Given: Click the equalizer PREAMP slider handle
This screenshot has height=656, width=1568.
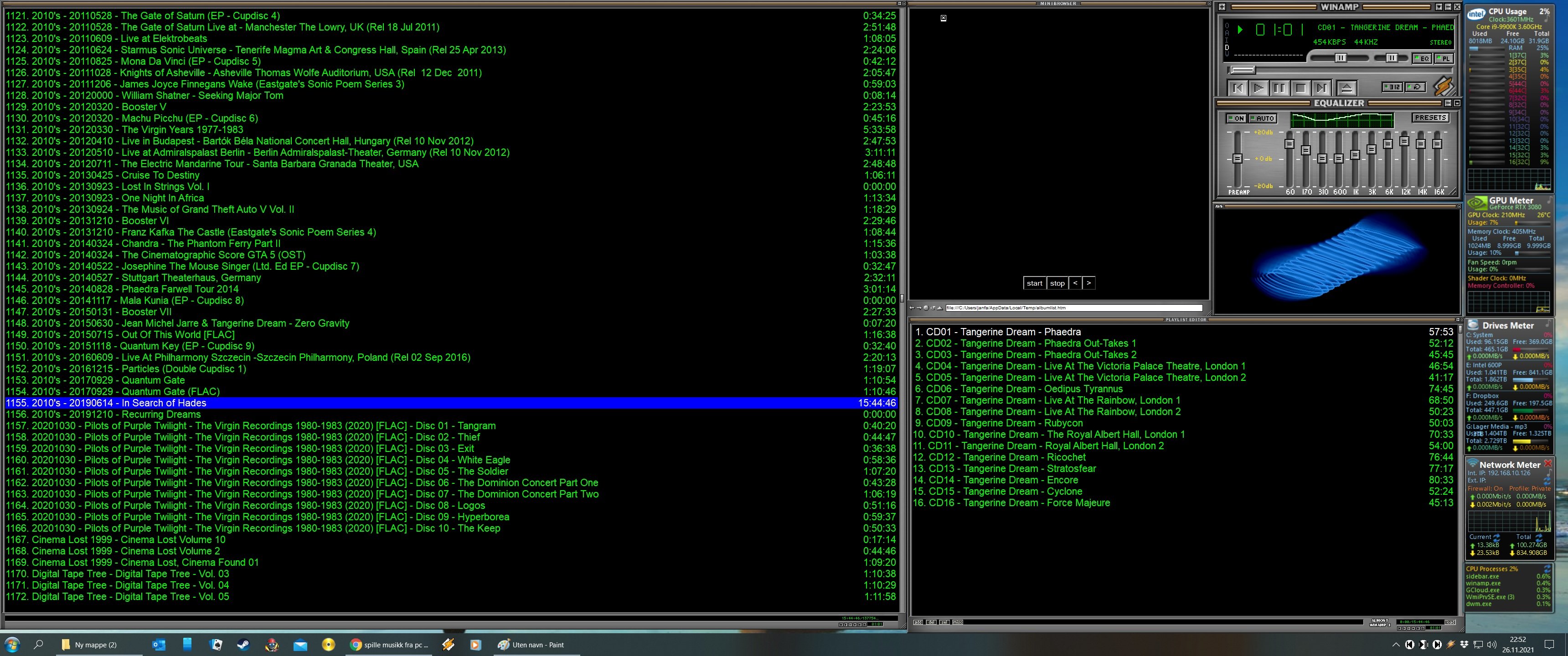Looking at the screenshot, I should click(x=1237, y=158).
